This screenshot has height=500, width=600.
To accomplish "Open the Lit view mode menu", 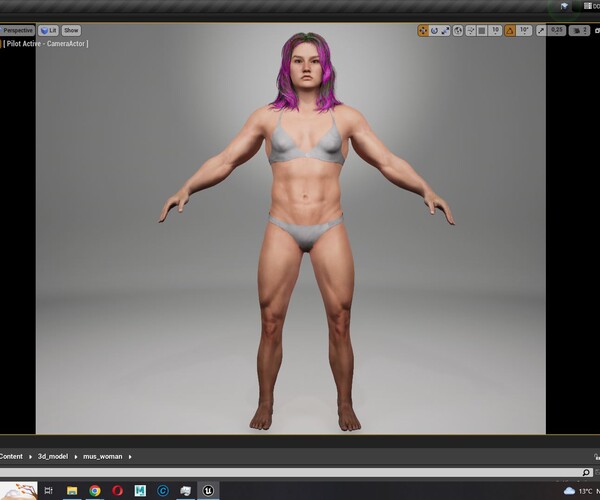I will [x=49, y=30].
